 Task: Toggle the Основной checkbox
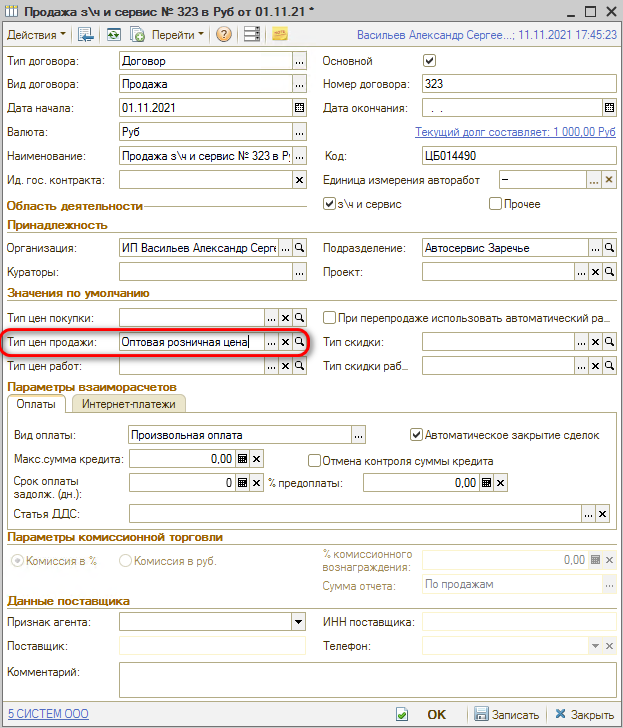[x=430, y=61]
